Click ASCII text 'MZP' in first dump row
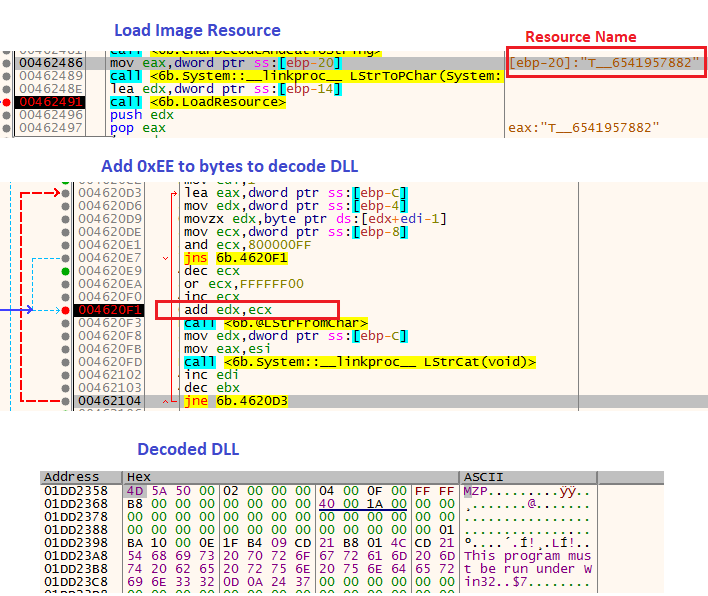Image resolution: width=708 pixels, height=596 pixels. pyautogui.click(x=475, y=491)
